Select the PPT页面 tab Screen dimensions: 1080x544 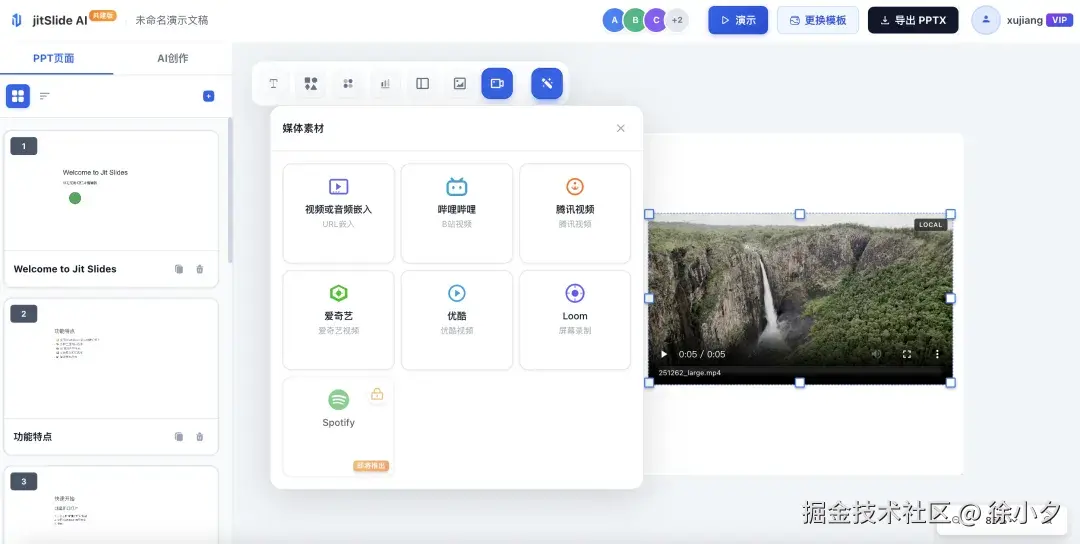(54, 58)
